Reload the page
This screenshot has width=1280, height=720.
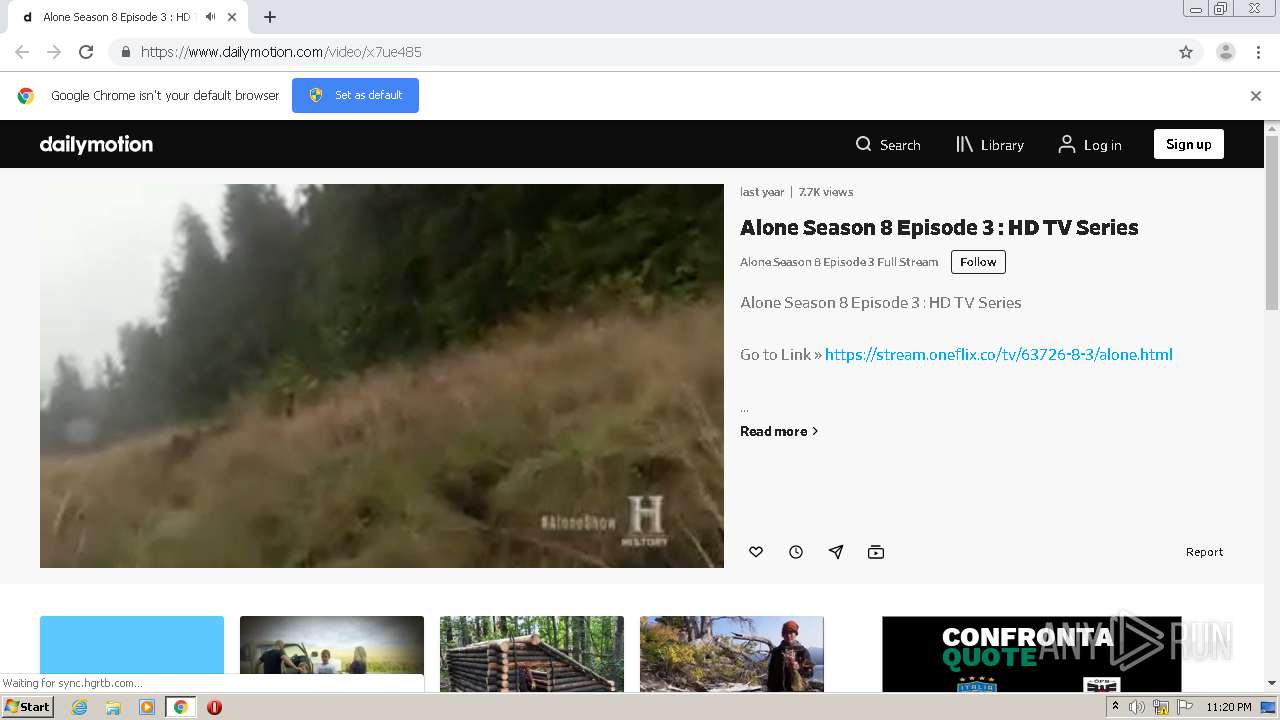(x=86, y=52)
